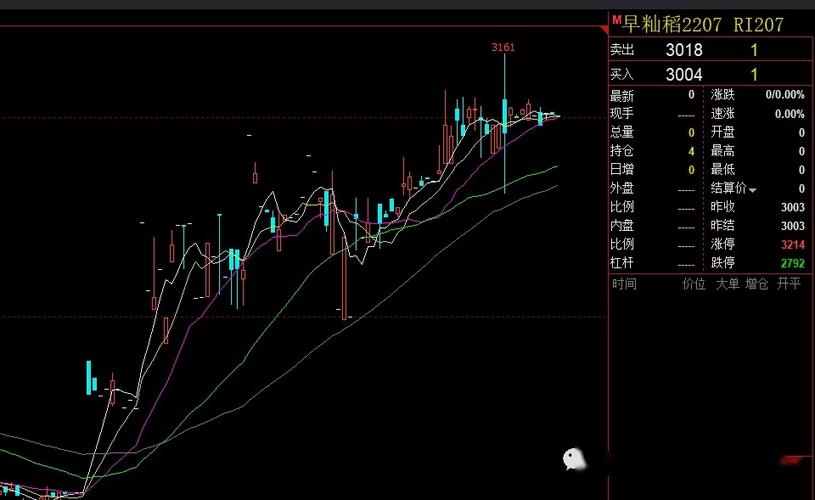Click the 跌停 limit-down value 2792

pyautogui.click(x=792, y=263)
